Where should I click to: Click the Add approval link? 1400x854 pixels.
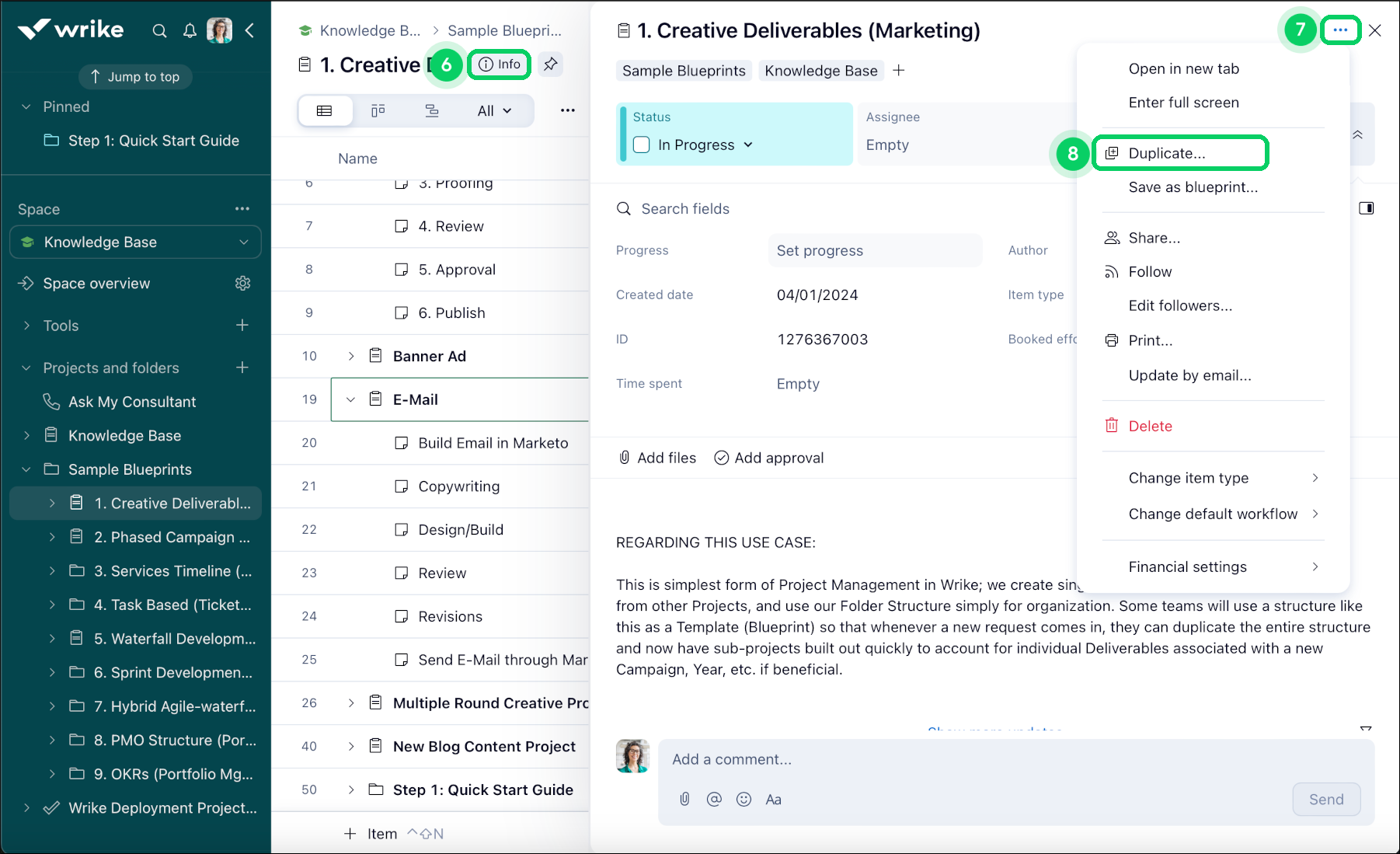(x=769, y=457)
